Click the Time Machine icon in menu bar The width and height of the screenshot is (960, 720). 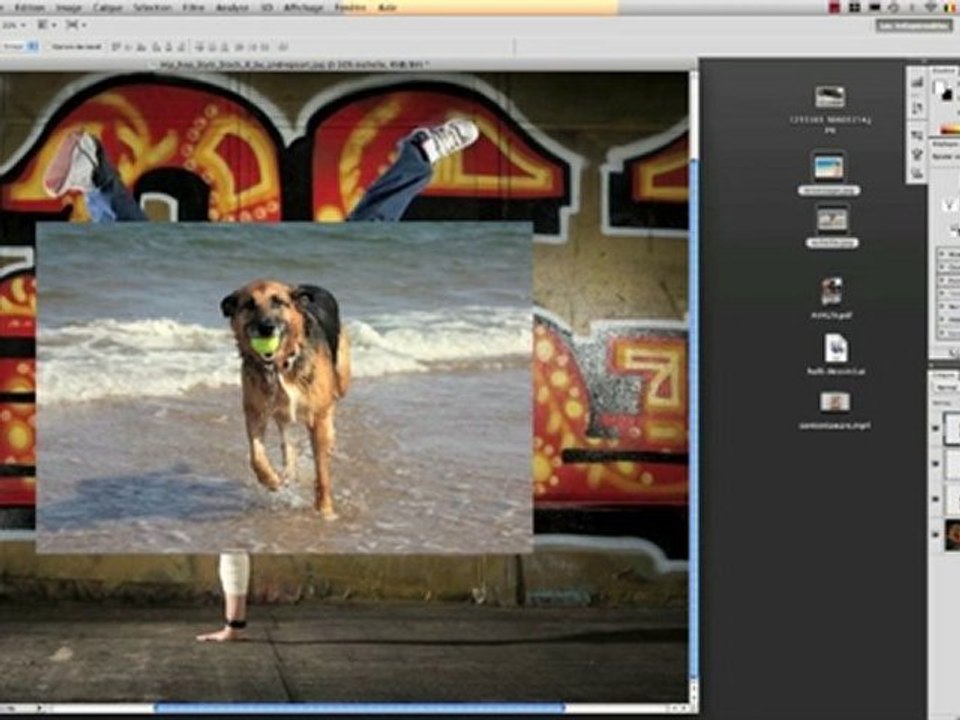[x=893, y=7]
